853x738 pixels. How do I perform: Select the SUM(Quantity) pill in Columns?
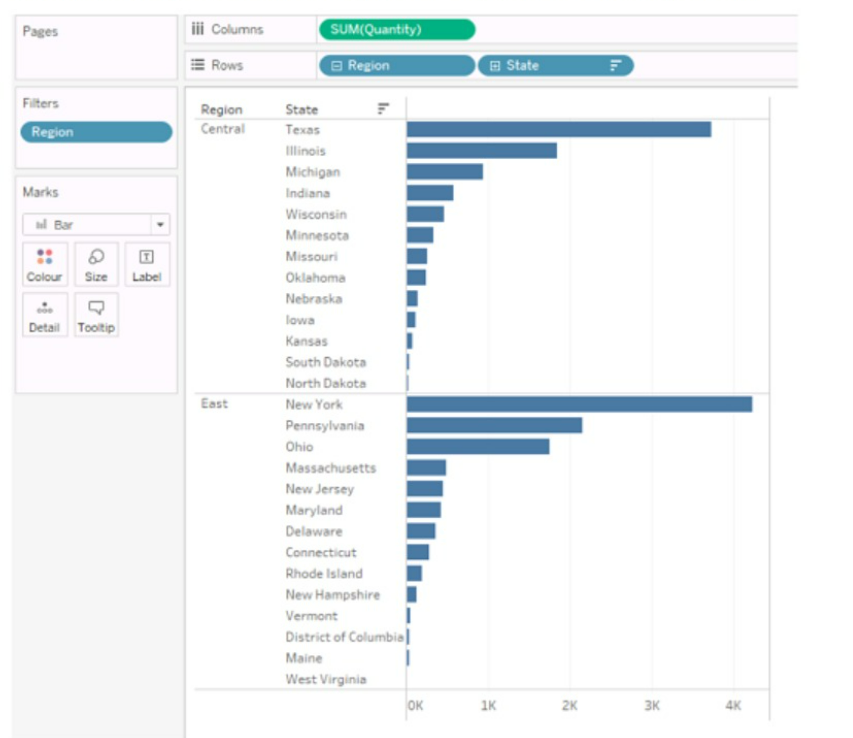(x=396, y=30)
